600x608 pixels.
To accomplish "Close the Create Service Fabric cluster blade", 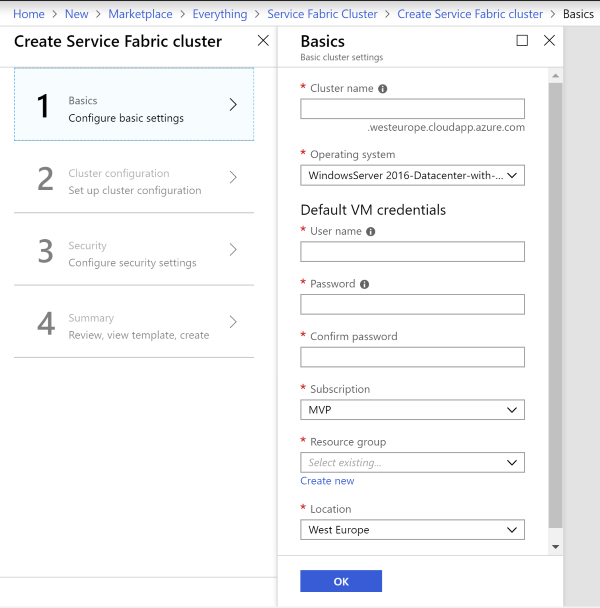I will [263, 41].
